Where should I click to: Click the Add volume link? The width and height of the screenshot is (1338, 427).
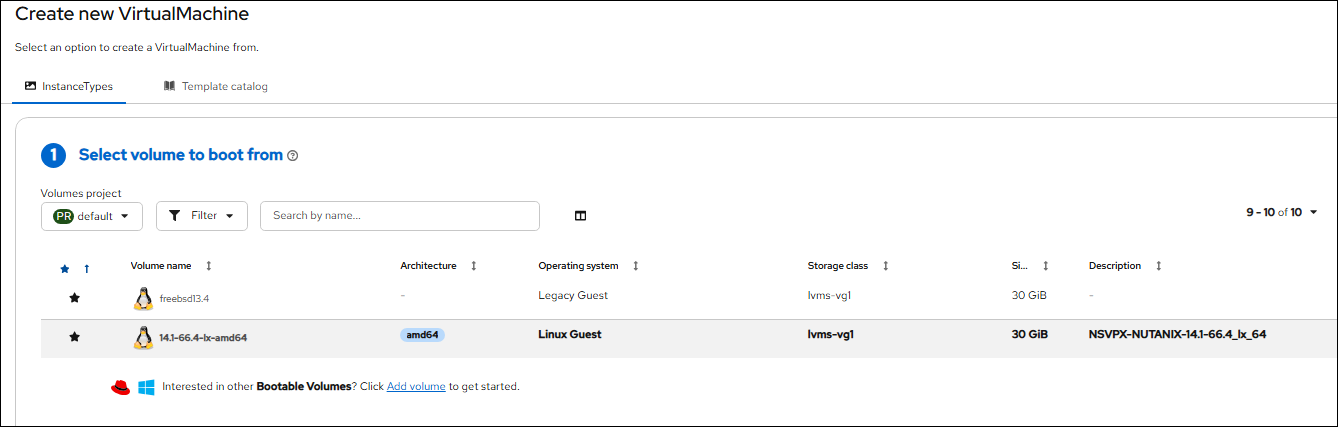416,386
